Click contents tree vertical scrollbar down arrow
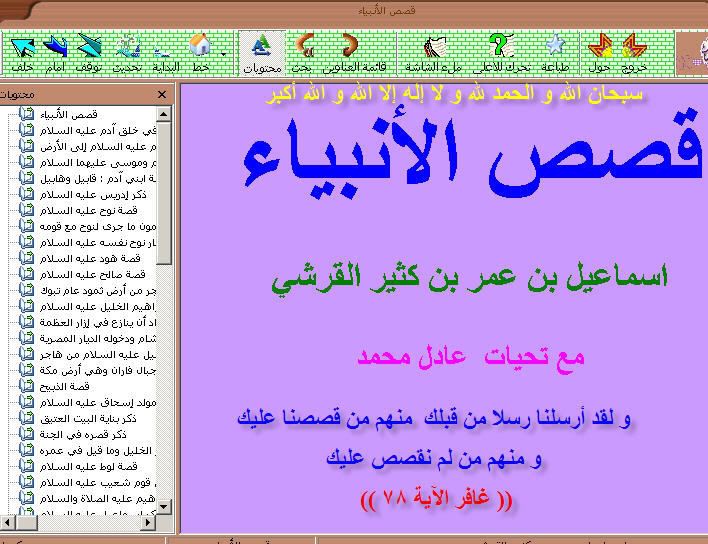Screen dimensions: 708x544 pyautogui.click(x=164, y=508)
